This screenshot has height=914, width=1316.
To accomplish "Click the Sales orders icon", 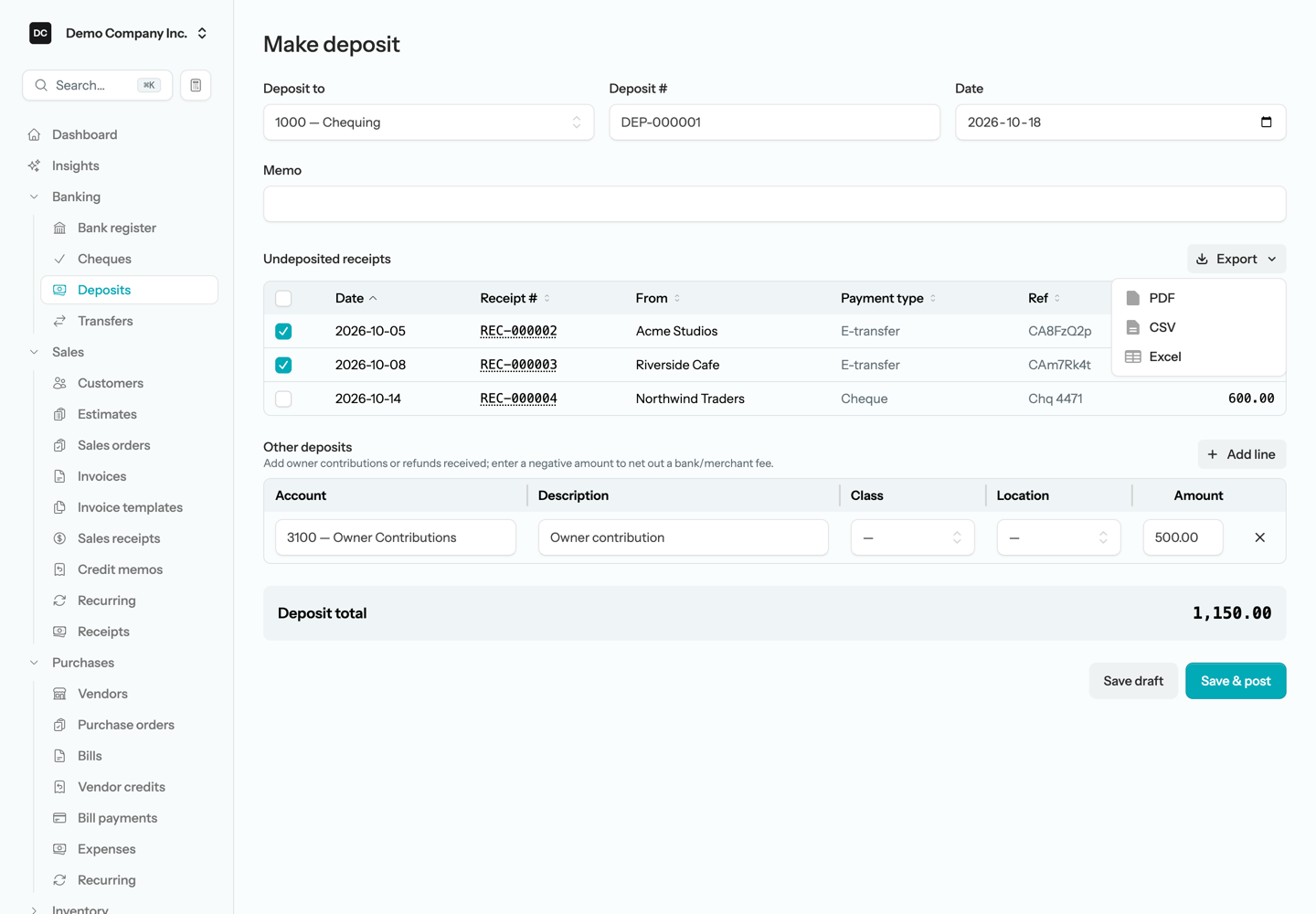I will [59, 445].
